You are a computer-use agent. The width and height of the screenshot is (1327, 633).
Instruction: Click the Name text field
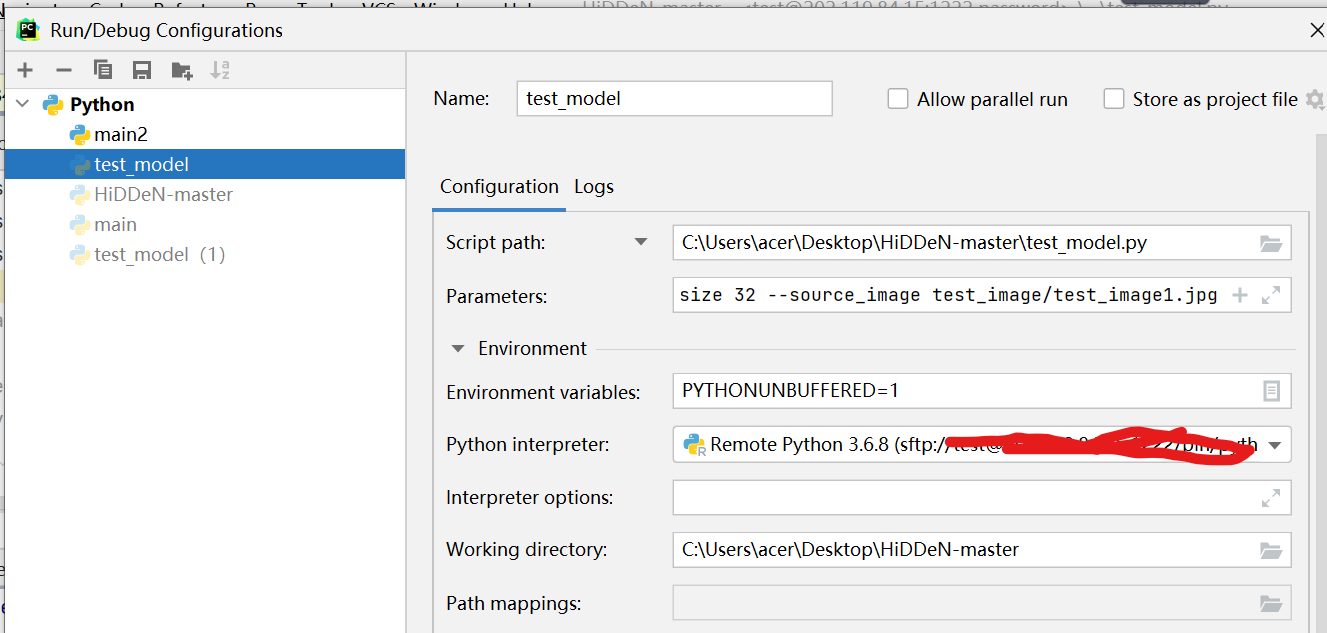coord(675,99)
